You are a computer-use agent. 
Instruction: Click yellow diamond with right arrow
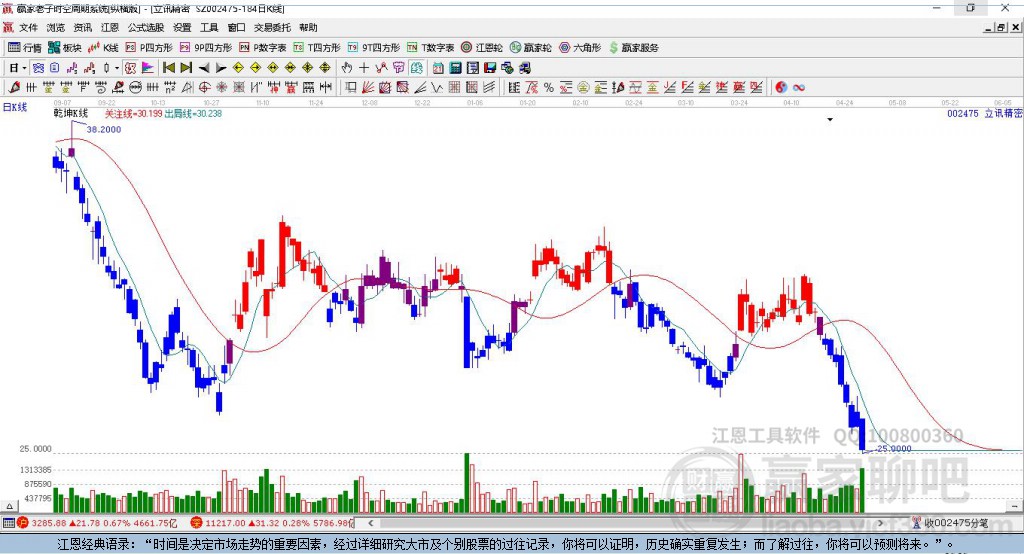[255, 68]
